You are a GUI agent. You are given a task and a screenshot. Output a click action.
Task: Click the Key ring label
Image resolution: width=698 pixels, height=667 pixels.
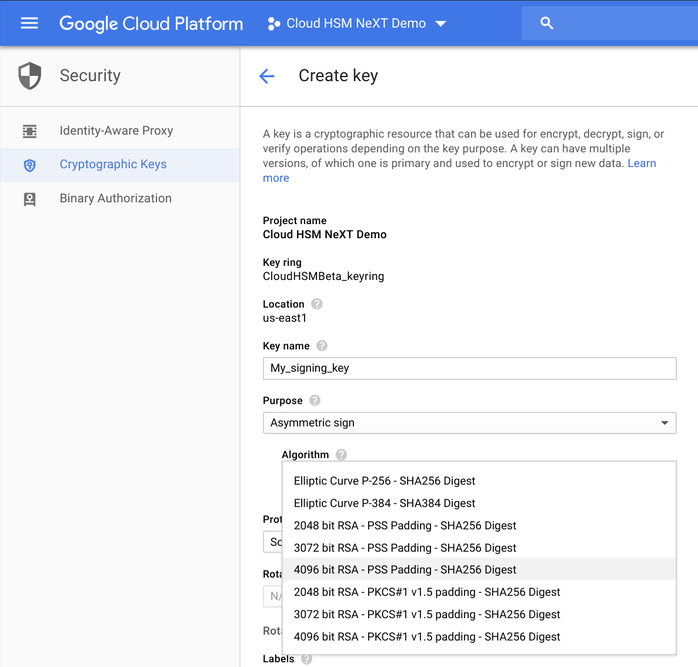click(282, 262)
